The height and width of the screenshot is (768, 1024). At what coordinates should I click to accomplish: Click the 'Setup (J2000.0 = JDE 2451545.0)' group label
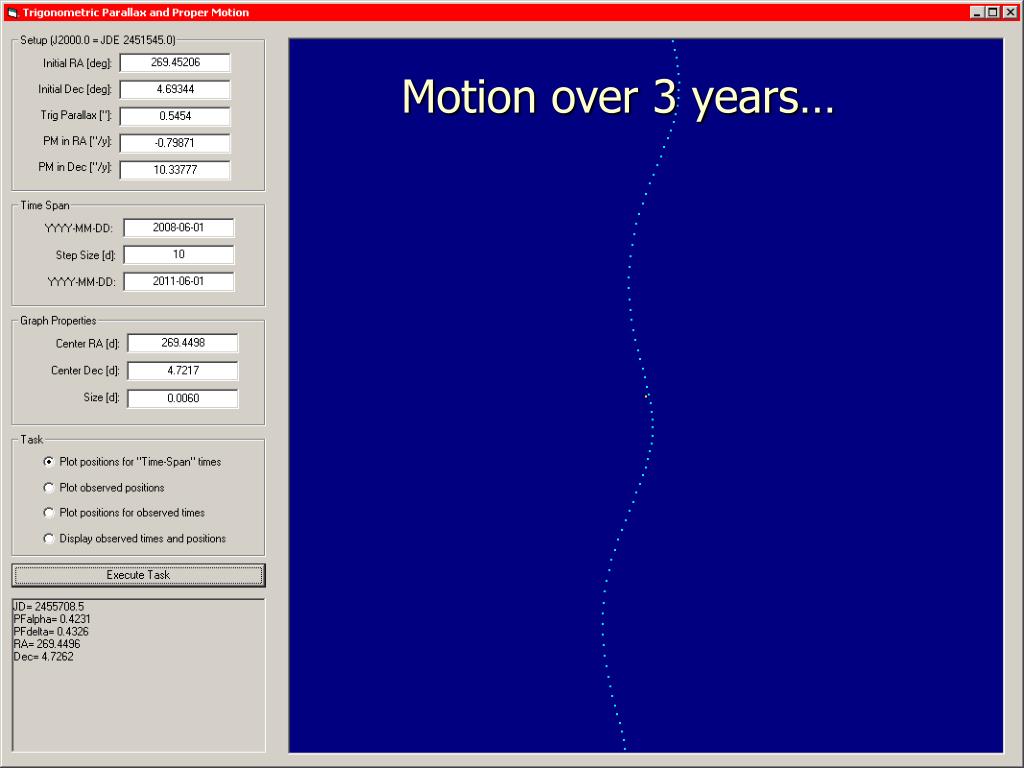coord(98,40)
